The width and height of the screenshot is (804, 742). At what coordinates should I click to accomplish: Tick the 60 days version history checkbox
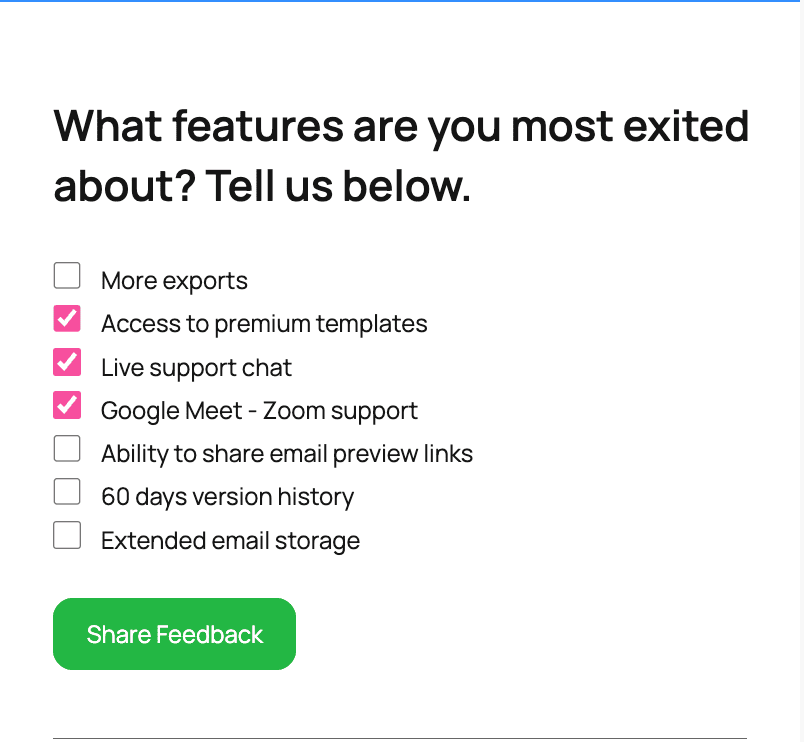point(67,492)
